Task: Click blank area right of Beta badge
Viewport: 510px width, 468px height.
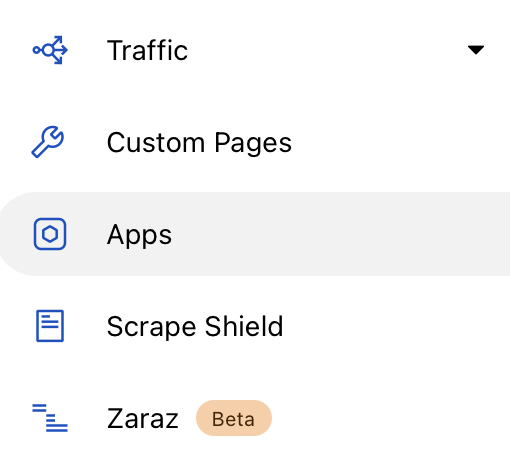Action: 390,418
